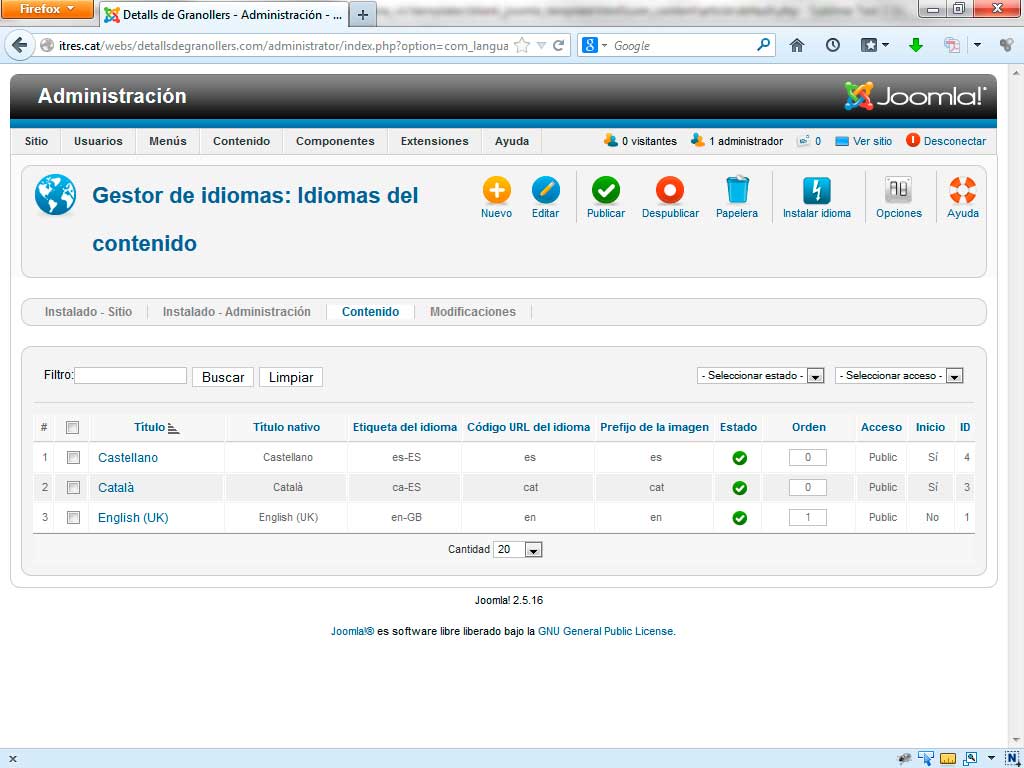Bookmark this page with star icon
Screen dimensions: 1024x768
point(522,45)
